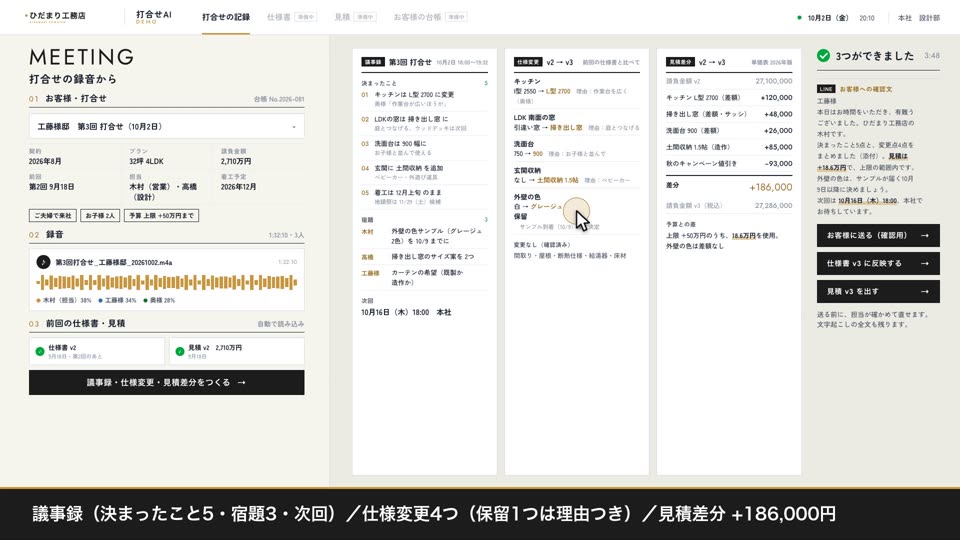Click the LINE badge icon
The width and height of the screenshot is (960, 540).
point(826,89)
